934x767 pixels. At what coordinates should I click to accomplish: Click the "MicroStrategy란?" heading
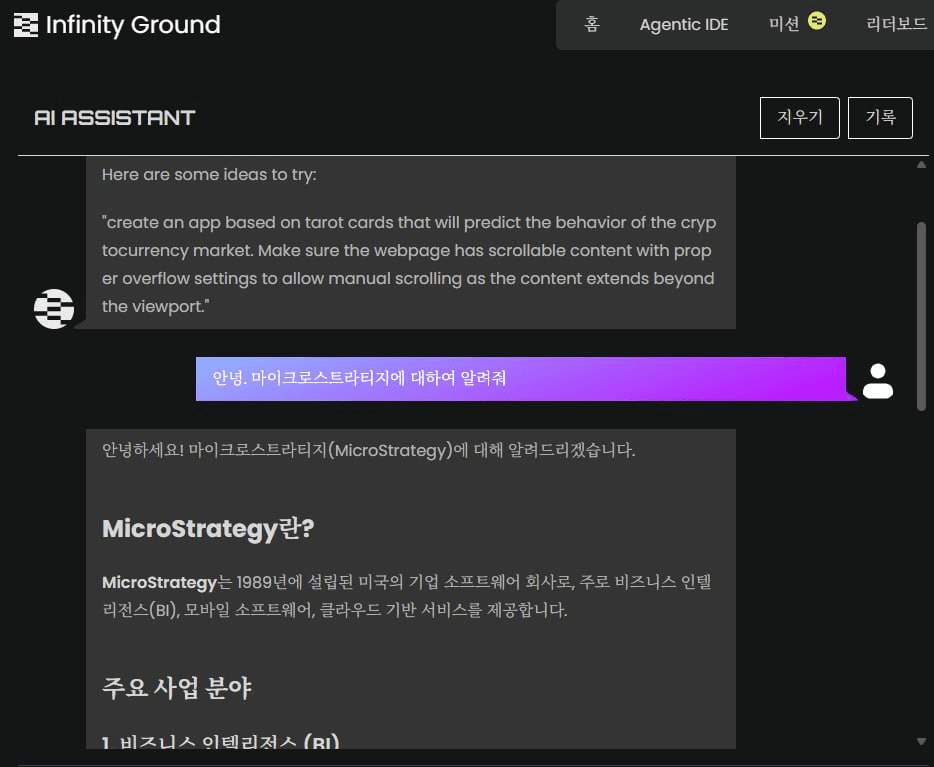(x=208, y=529)
